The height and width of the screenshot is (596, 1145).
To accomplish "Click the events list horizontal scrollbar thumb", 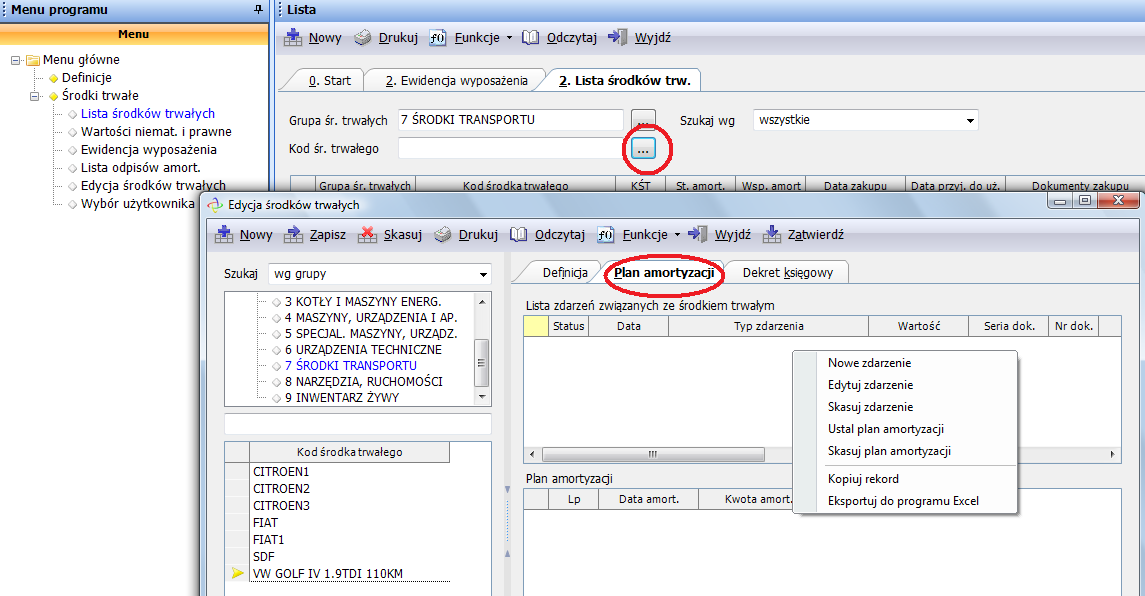I will [x=653, y=454].
